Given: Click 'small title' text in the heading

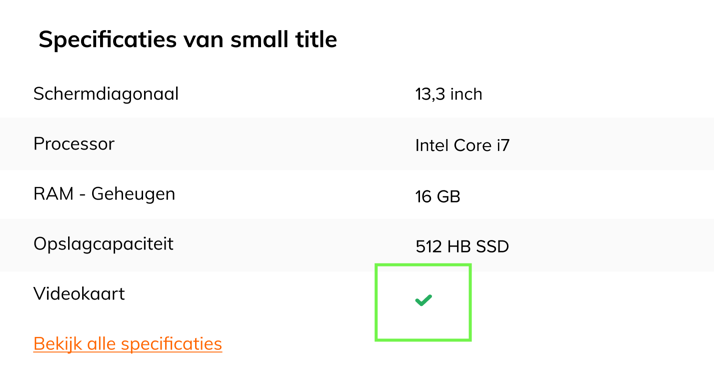Looking at the screenshot, I should pos(284,39).
